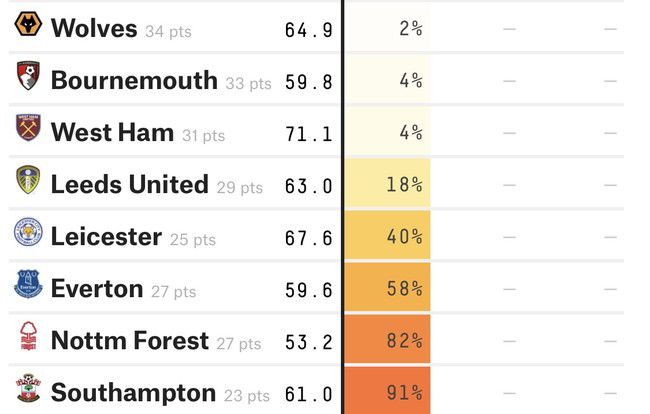
Task: Open the Leeds United team link
Action: (x=129, y=184)
